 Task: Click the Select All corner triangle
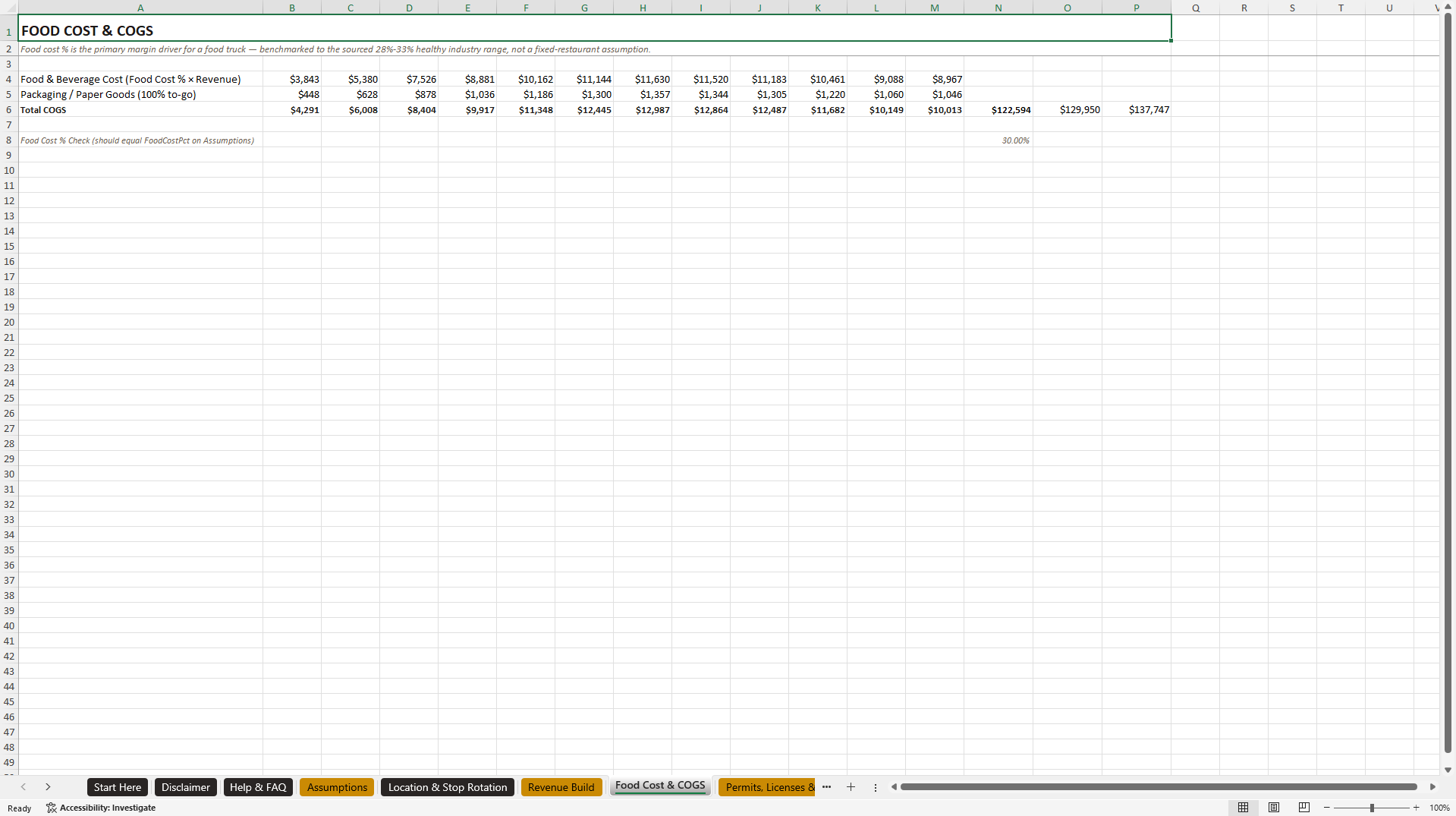tap(9, 8)
